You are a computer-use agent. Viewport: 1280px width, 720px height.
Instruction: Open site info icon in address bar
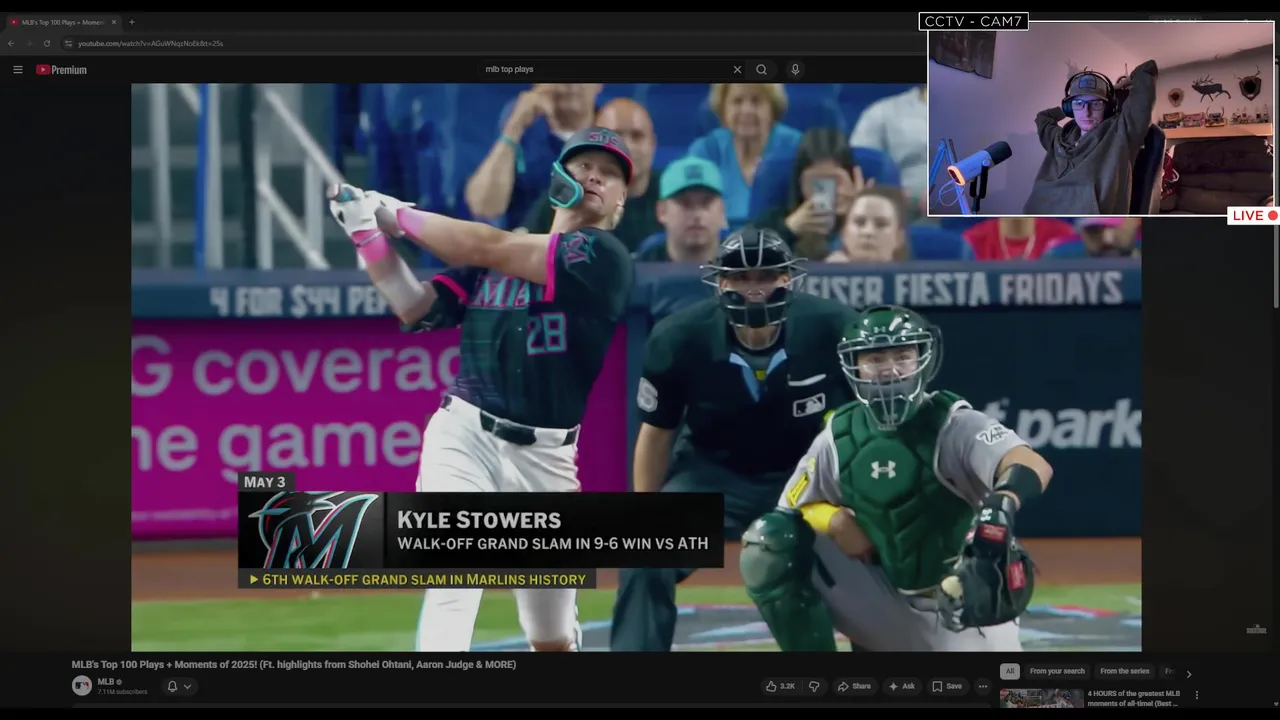click(x=68, y=43)
